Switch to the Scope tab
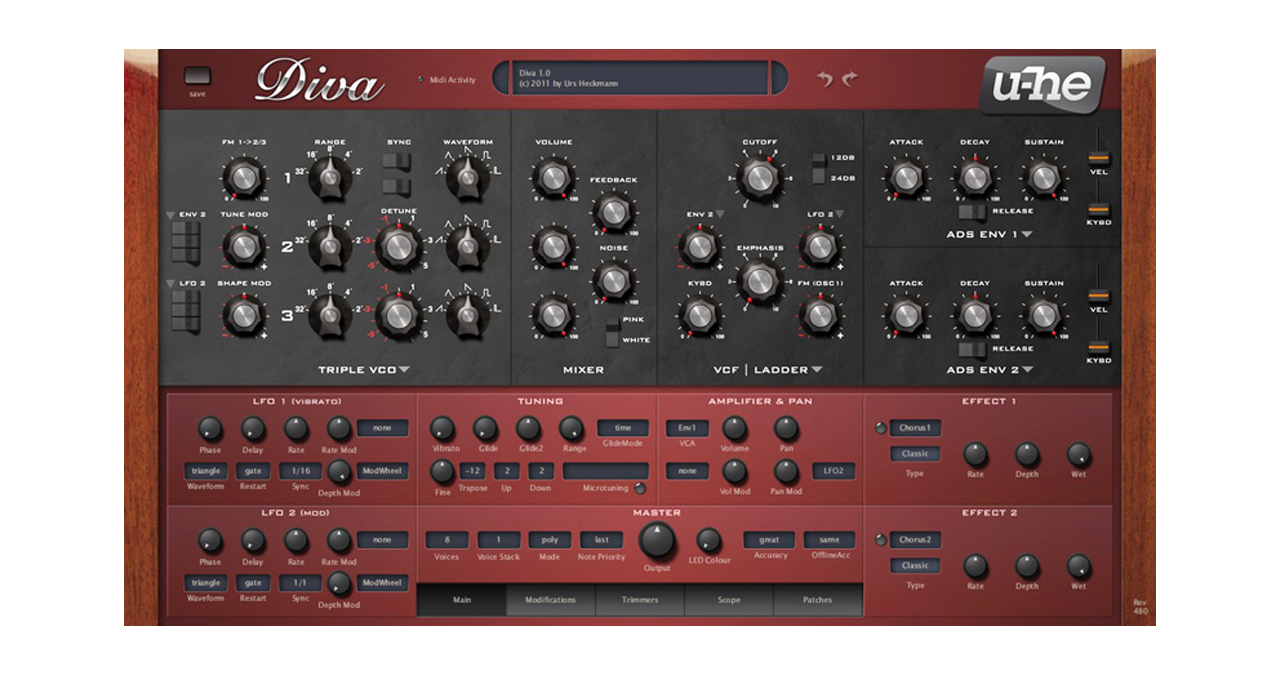This screenshot has width=1280, height=675. tap(729, 600)
